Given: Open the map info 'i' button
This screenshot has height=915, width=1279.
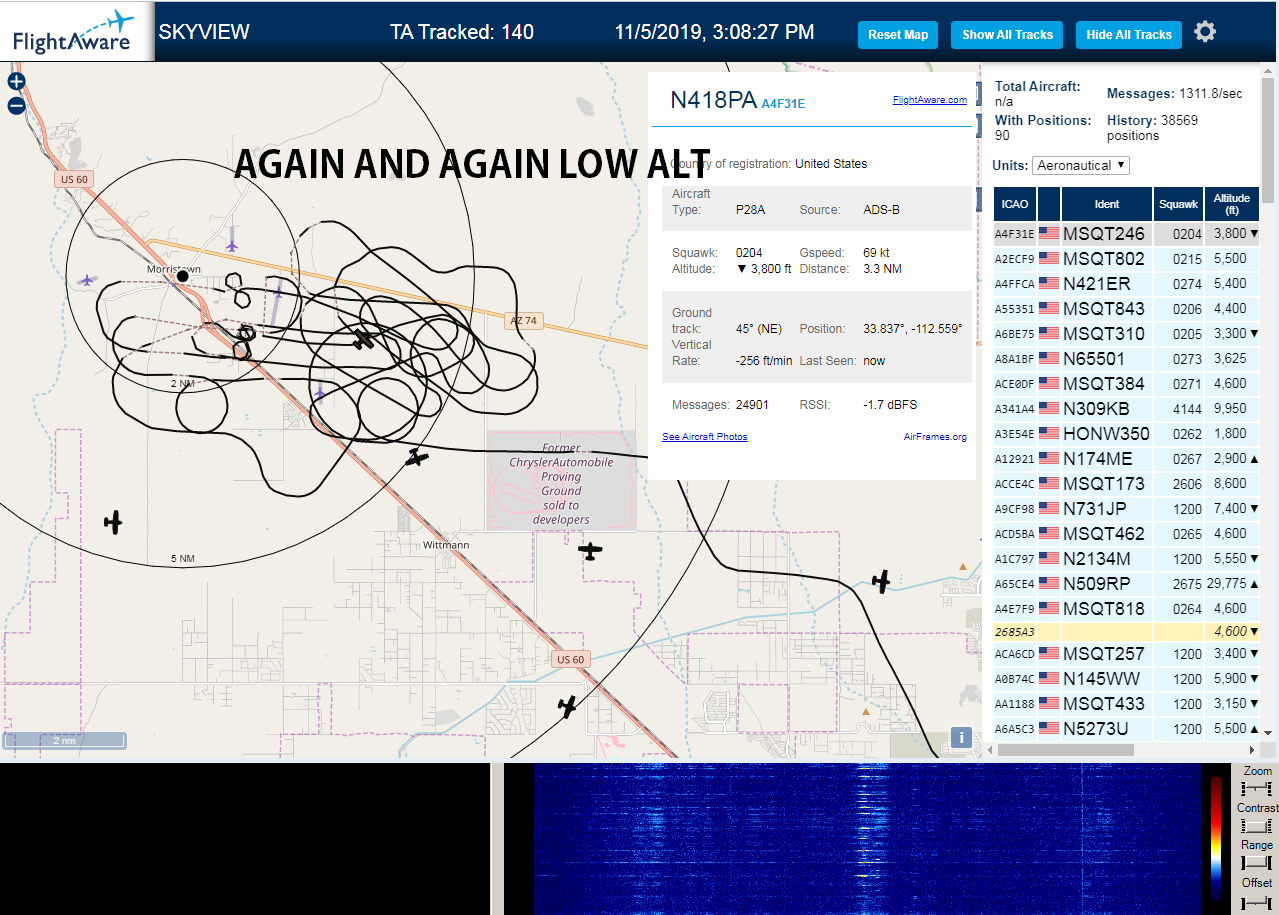Looking at the screenshot, I should (x=961, y=738).
